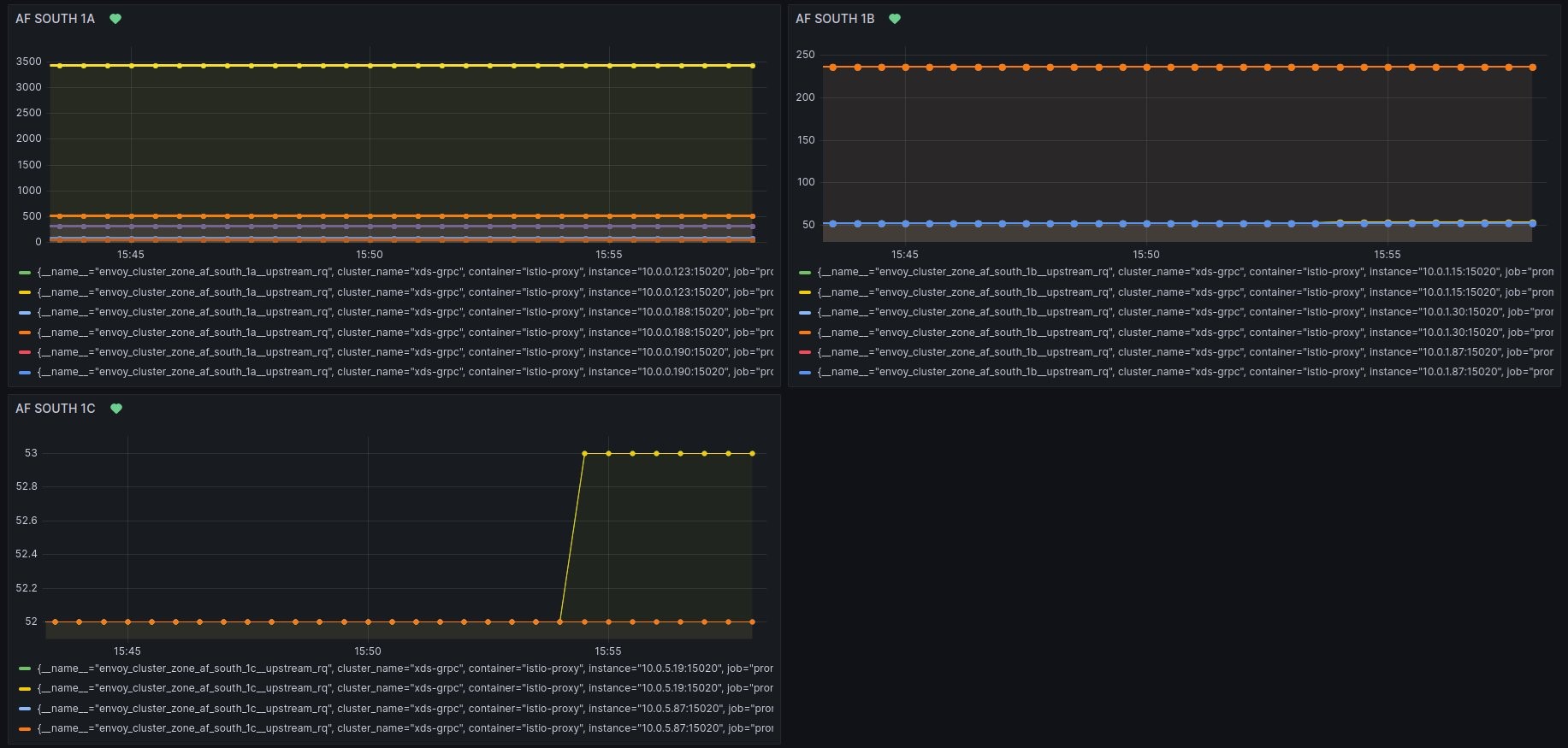Select red series label for instance 10.0.1.87:15020

(1186, 352)
